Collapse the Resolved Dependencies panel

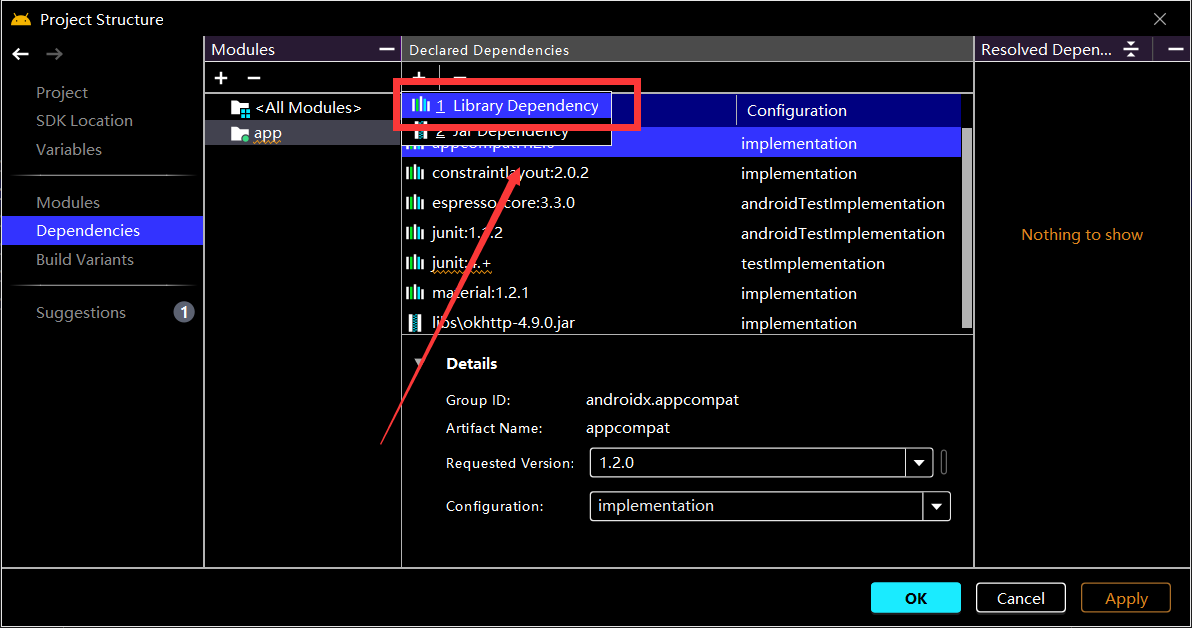tap(1175, 49)
